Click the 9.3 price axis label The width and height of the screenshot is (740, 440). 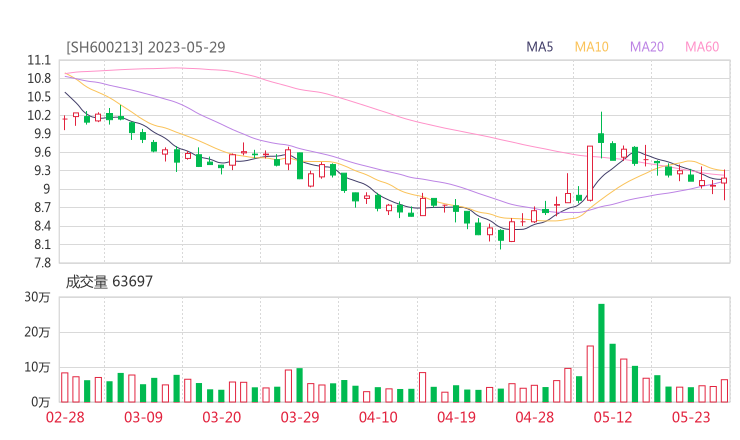click(41, 171)
